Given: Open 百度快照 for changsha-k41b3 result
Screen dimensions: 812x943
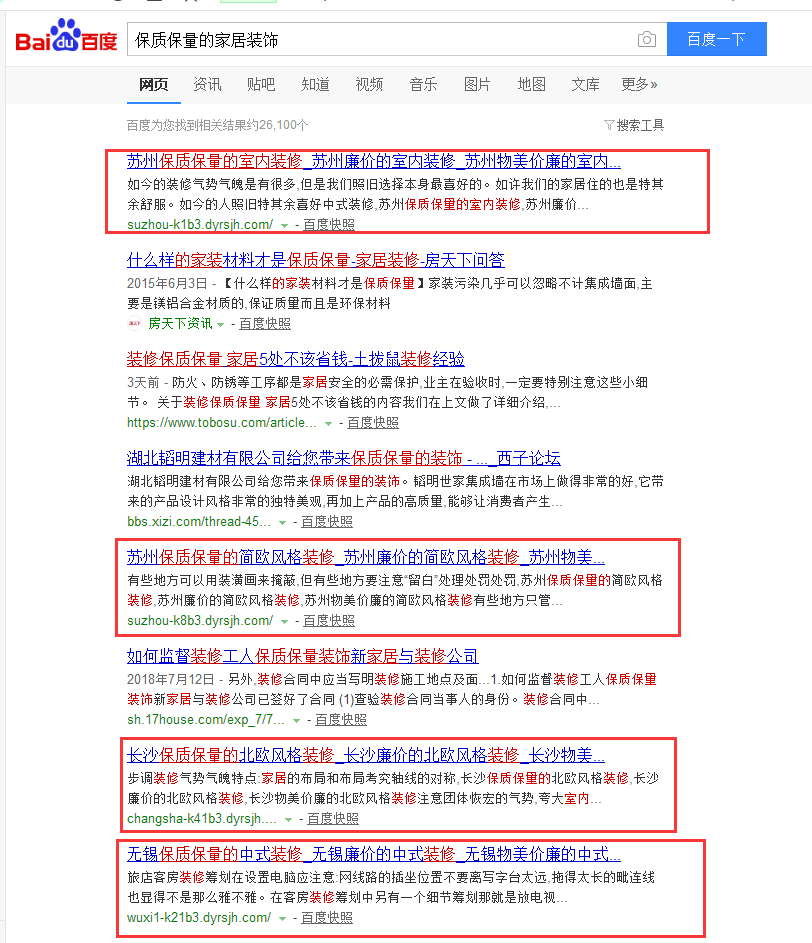Looking at the screenshot, I should [332, 819].
